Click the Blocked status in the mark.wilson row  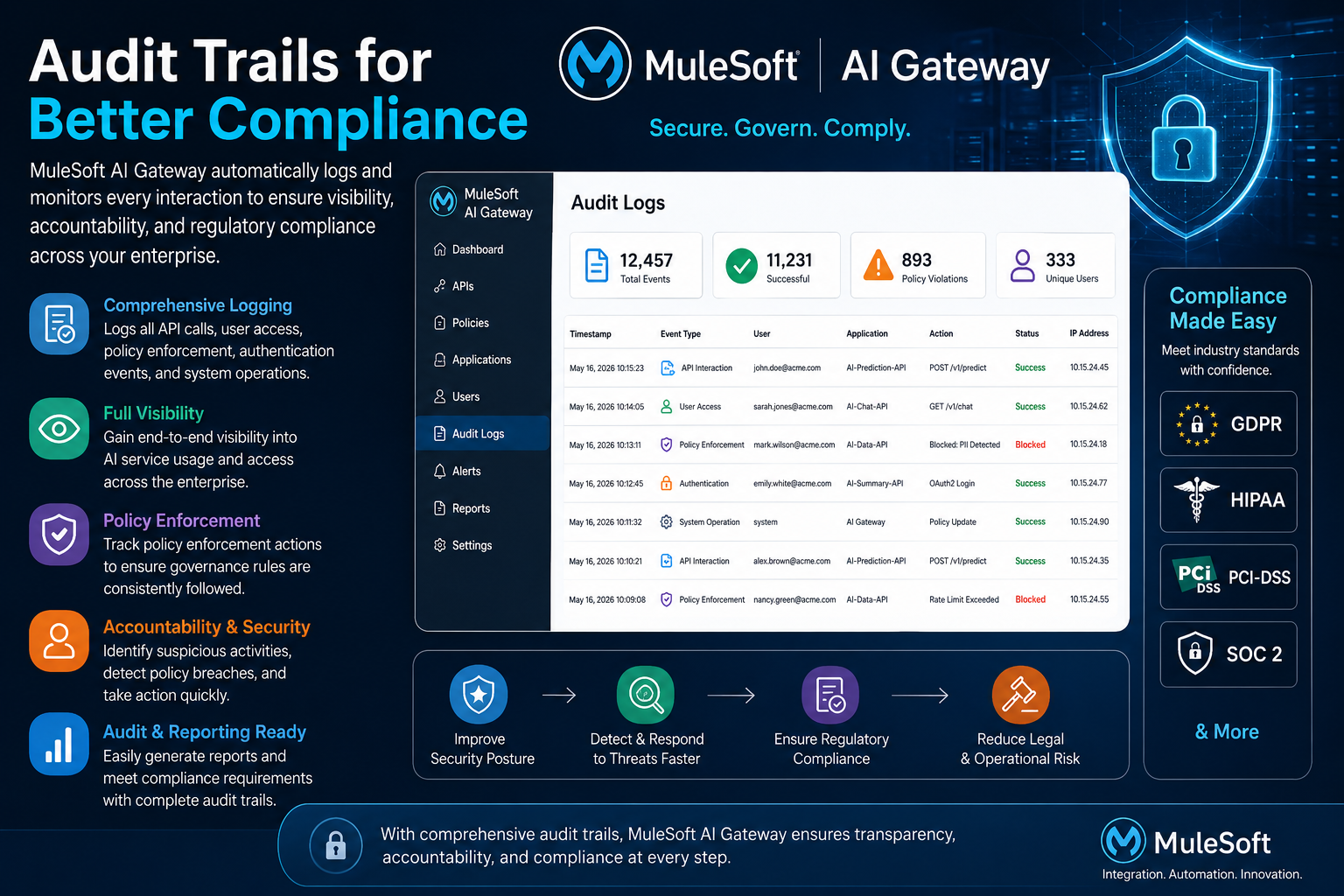[1031, 444]
